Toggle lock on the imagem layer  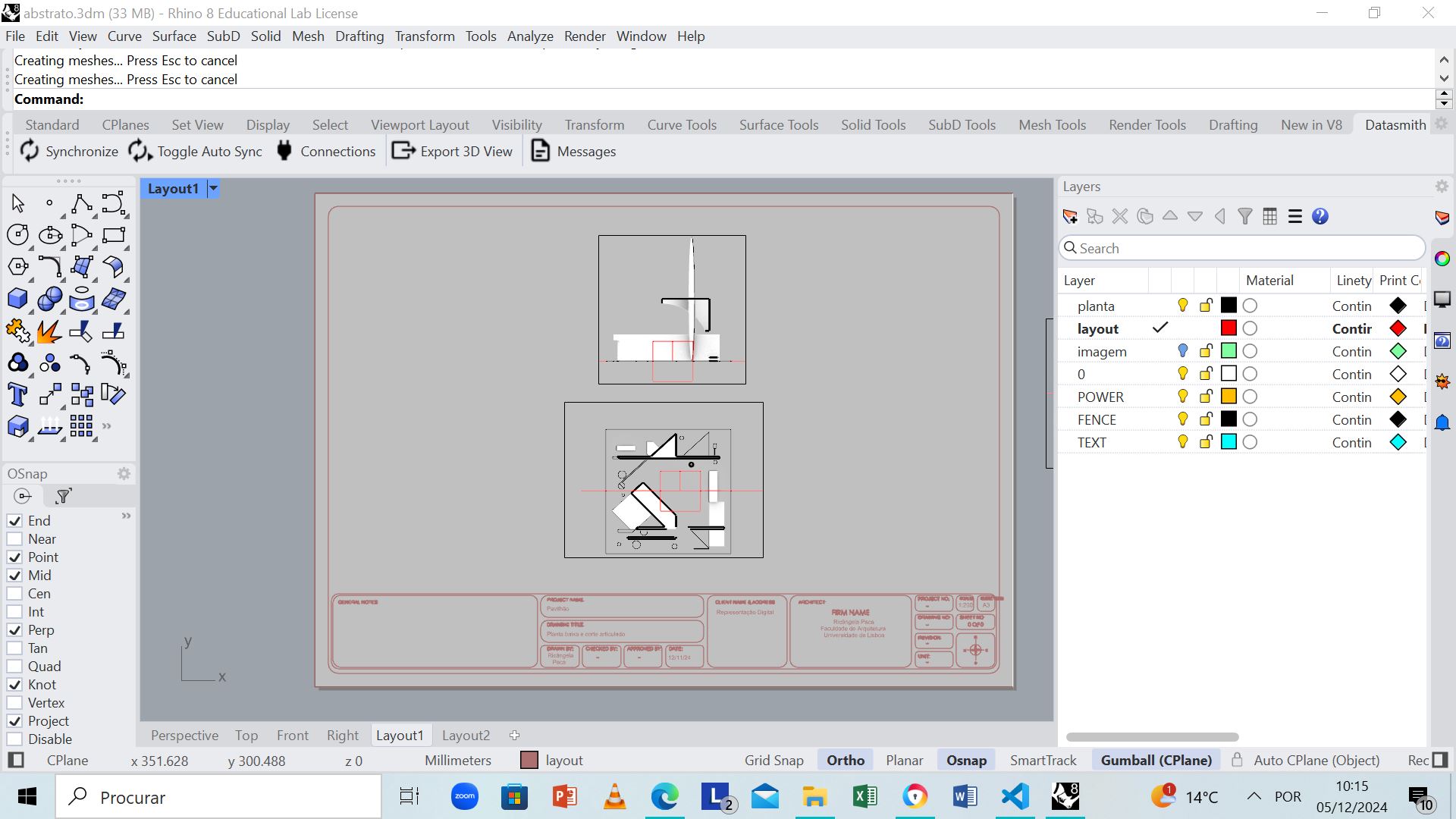tap(1206, 351)
